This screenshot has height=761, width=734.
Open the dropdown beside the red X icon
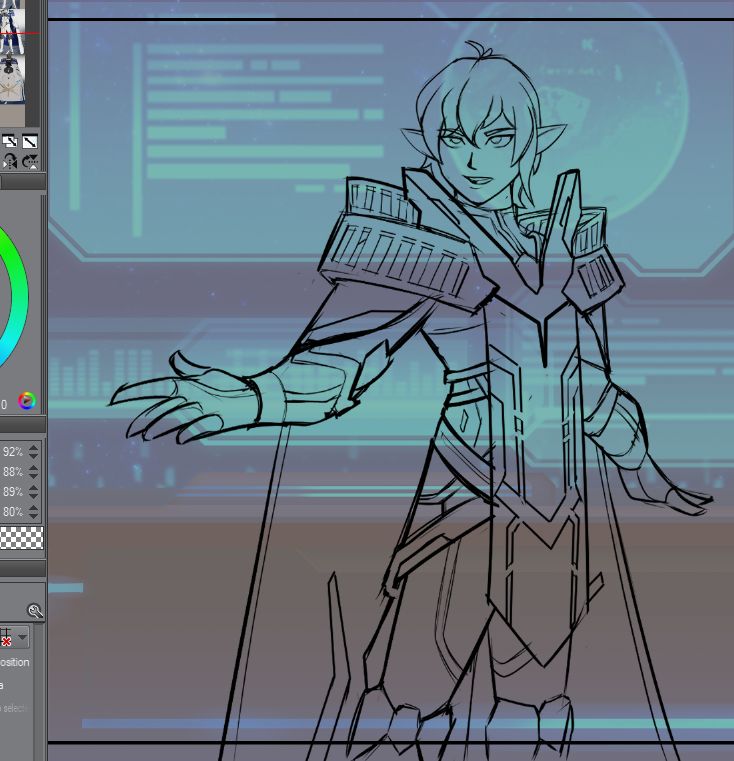click(x=22, y=637)
